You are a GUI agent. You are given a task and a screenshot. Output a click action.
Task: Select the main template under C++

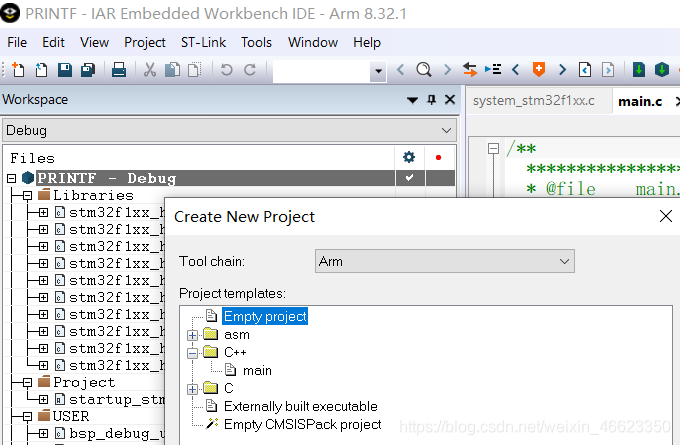(x=257, y=371)
